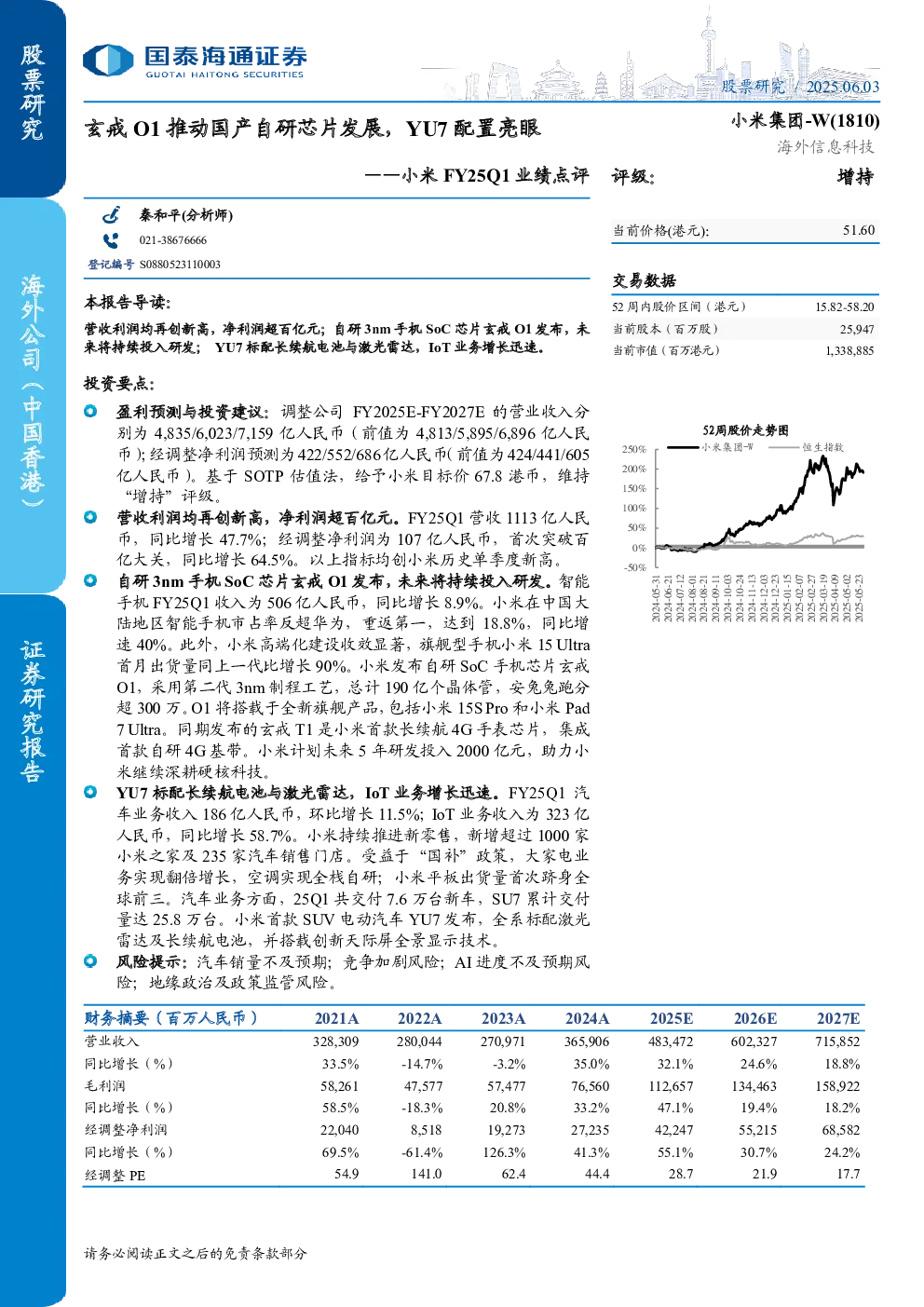
Task: Click the 2024A column header
Action: click(587, 1019)
